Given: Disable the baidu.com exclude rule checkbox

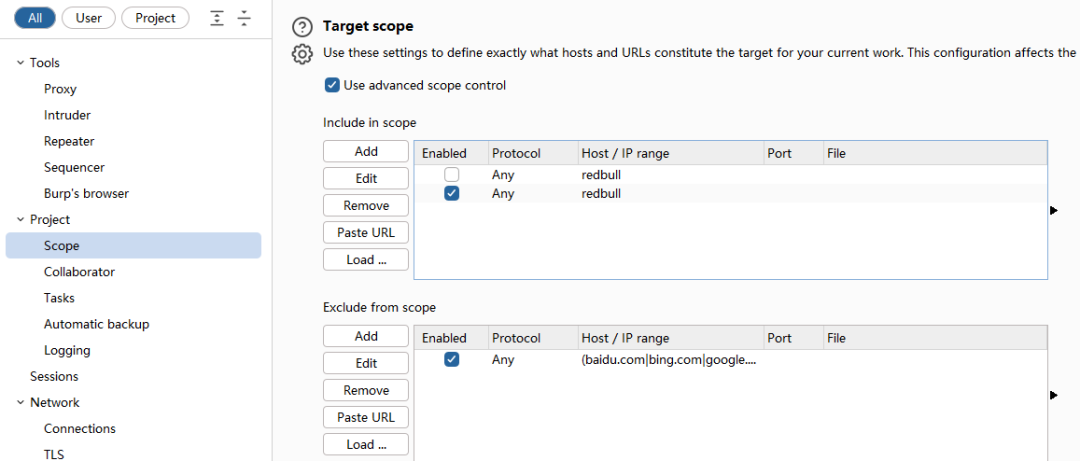Looking at the screenshot, I should tap(451, 359).
